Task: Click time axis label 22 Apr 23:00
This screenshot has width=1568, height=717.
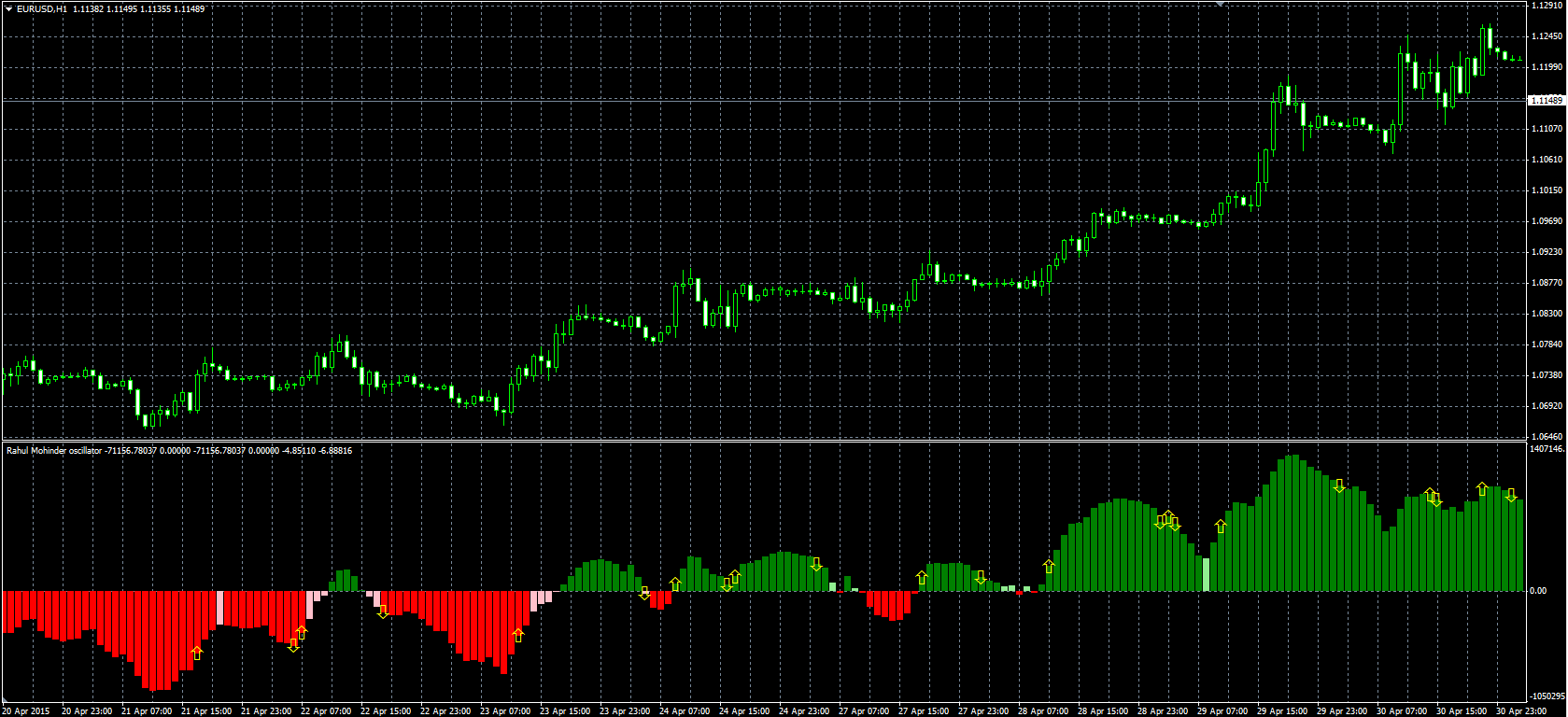Action: click(445, 711)
